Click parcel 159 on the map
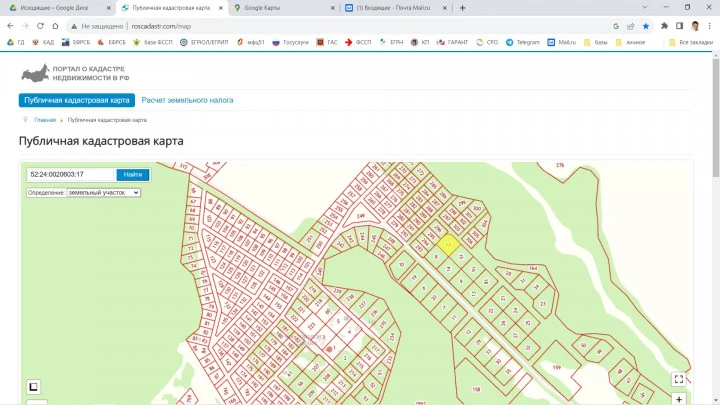This screenshot has width=720, height=405. (557, 367)
